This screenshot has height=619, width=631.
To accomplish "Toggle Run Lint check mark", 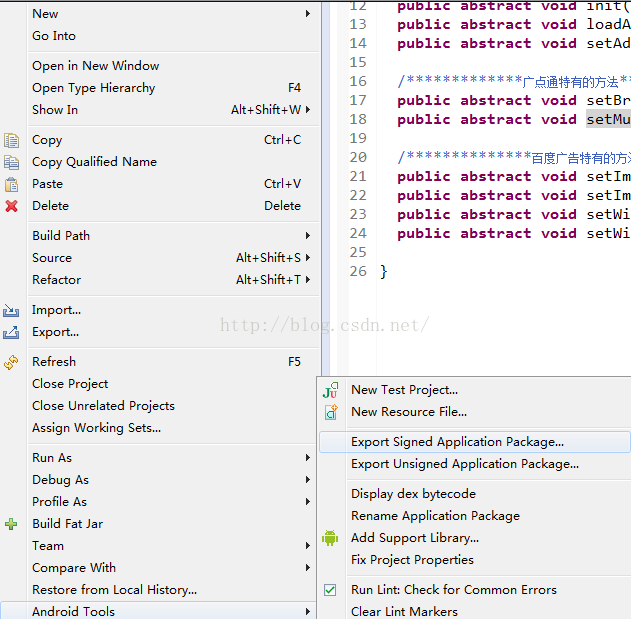I will (x=330, y=590).
